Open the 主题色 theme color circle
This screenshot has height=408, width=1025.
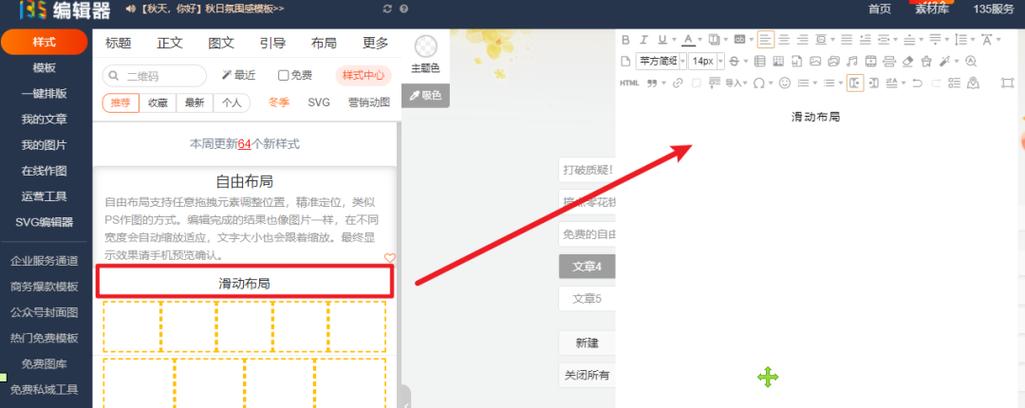tap(426, 47)
